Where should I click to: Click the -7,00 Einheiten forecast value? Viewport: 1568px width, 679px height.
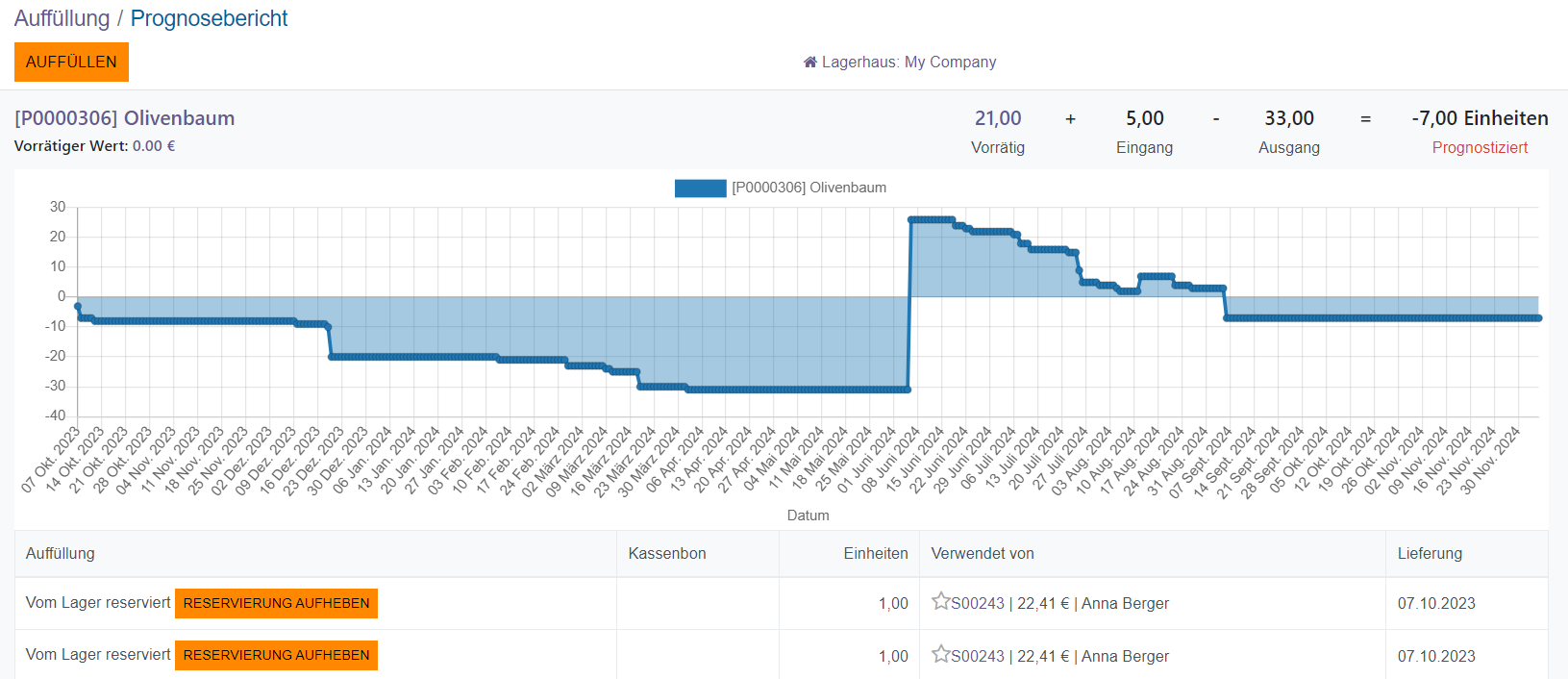tap(1479, 118)
